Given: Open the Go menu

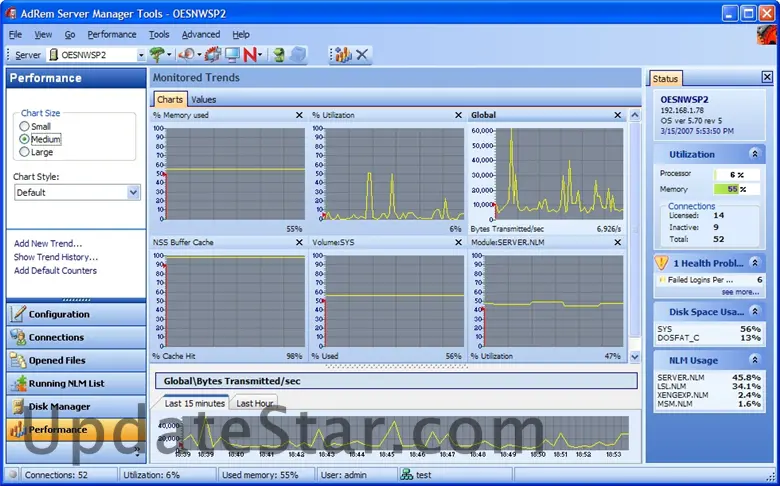Looking at the screenshot, I should pyautogui.click(x=70, y=34).
